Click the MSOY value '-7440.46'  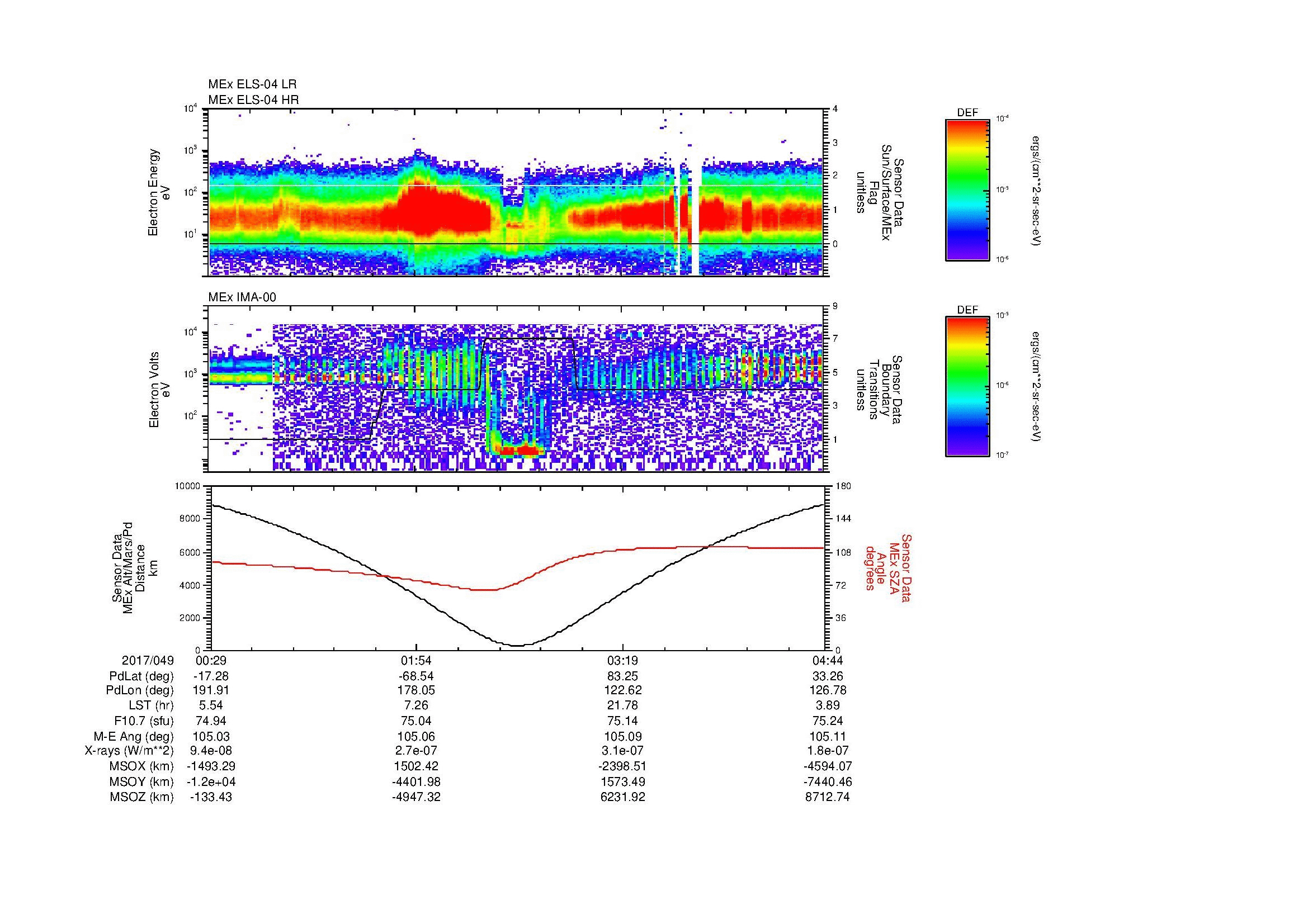(x=828, y=781)
